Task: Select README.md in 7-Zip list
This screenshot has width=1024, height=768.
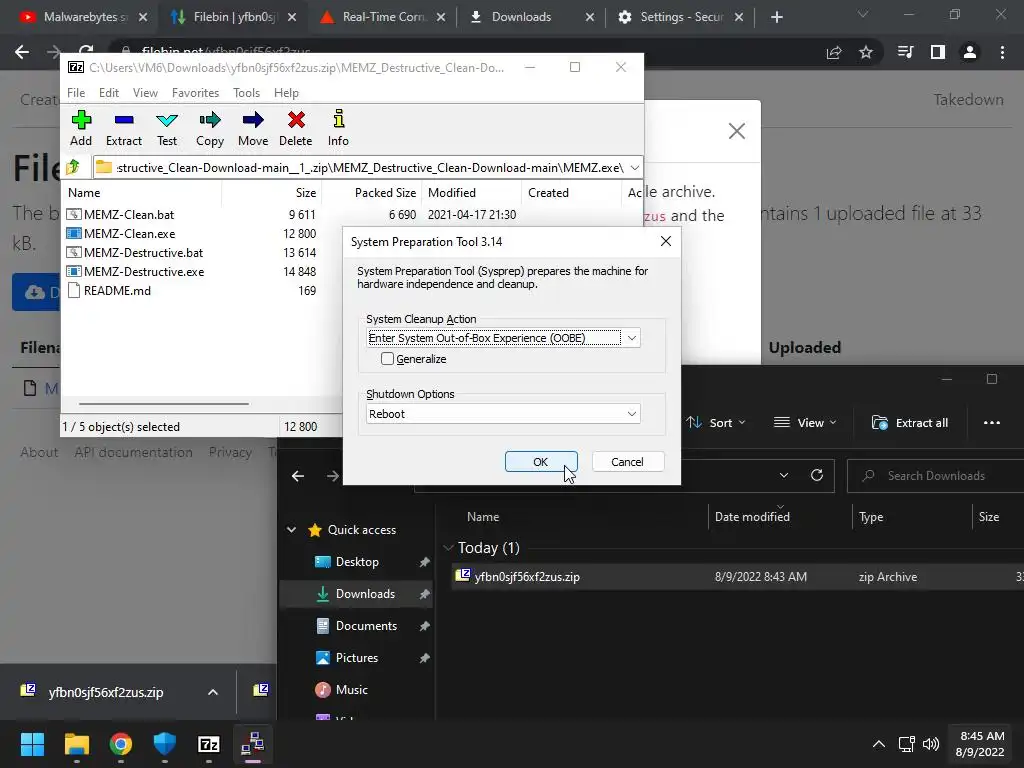Action: click(117, 291)
